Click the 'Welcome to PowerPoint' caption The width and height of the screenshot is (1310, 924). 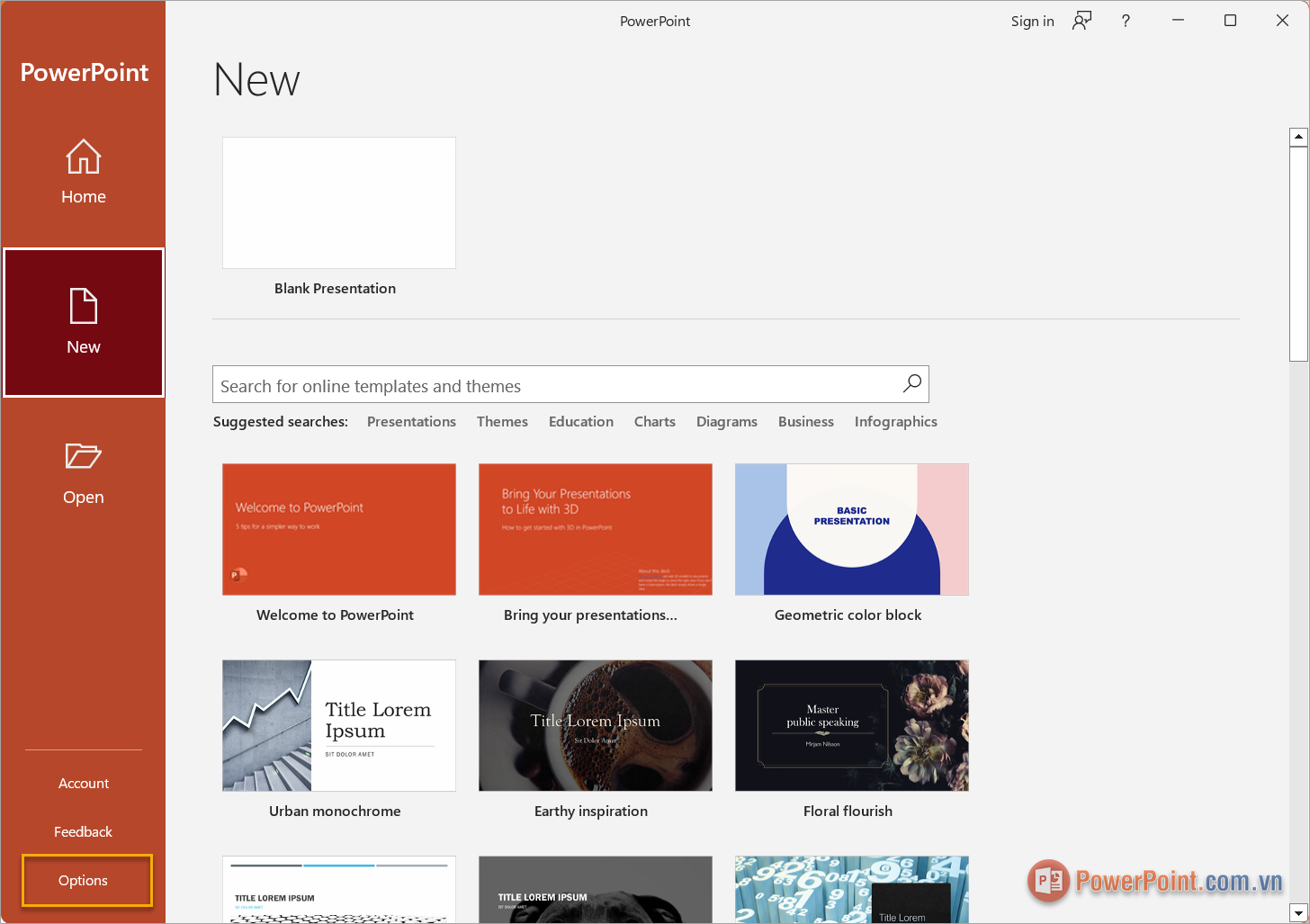(x=335, y=615)
